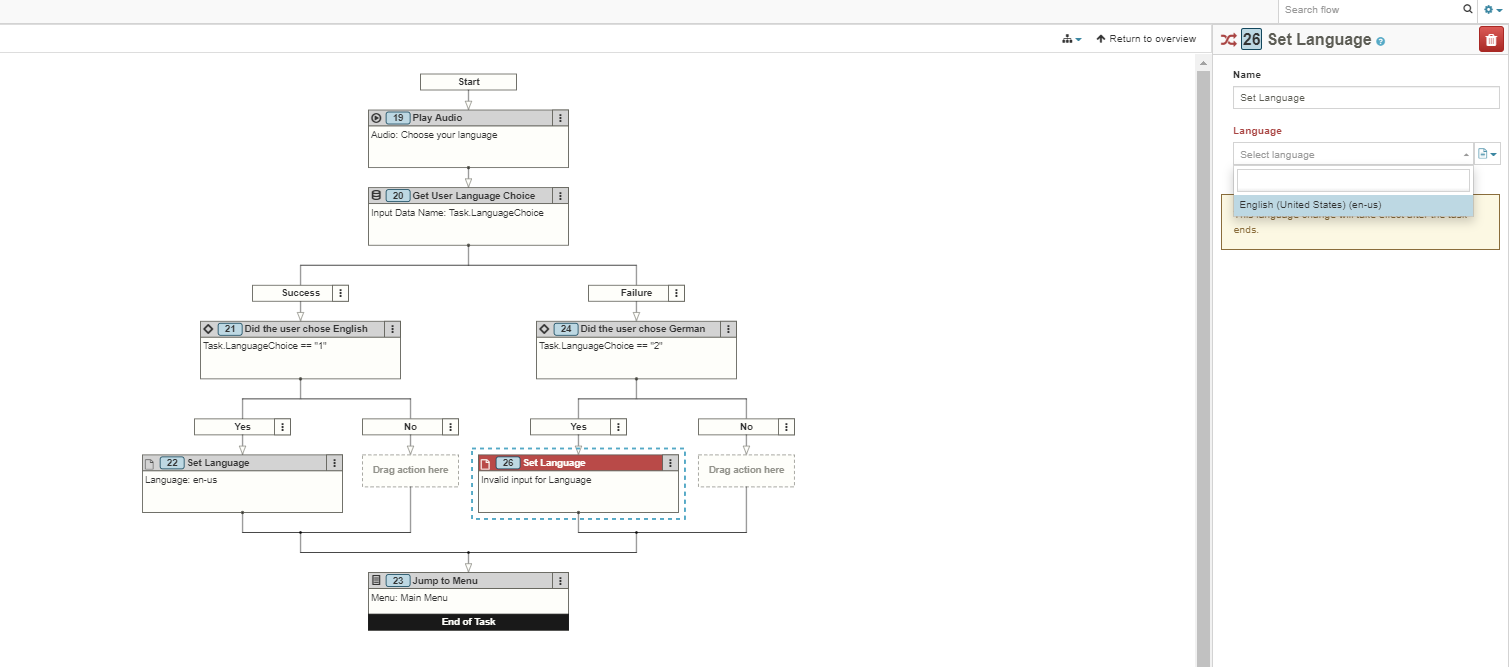Toggle selection of the Yes branch under node 24
The image size is (1509, 667).
[578, 426]
